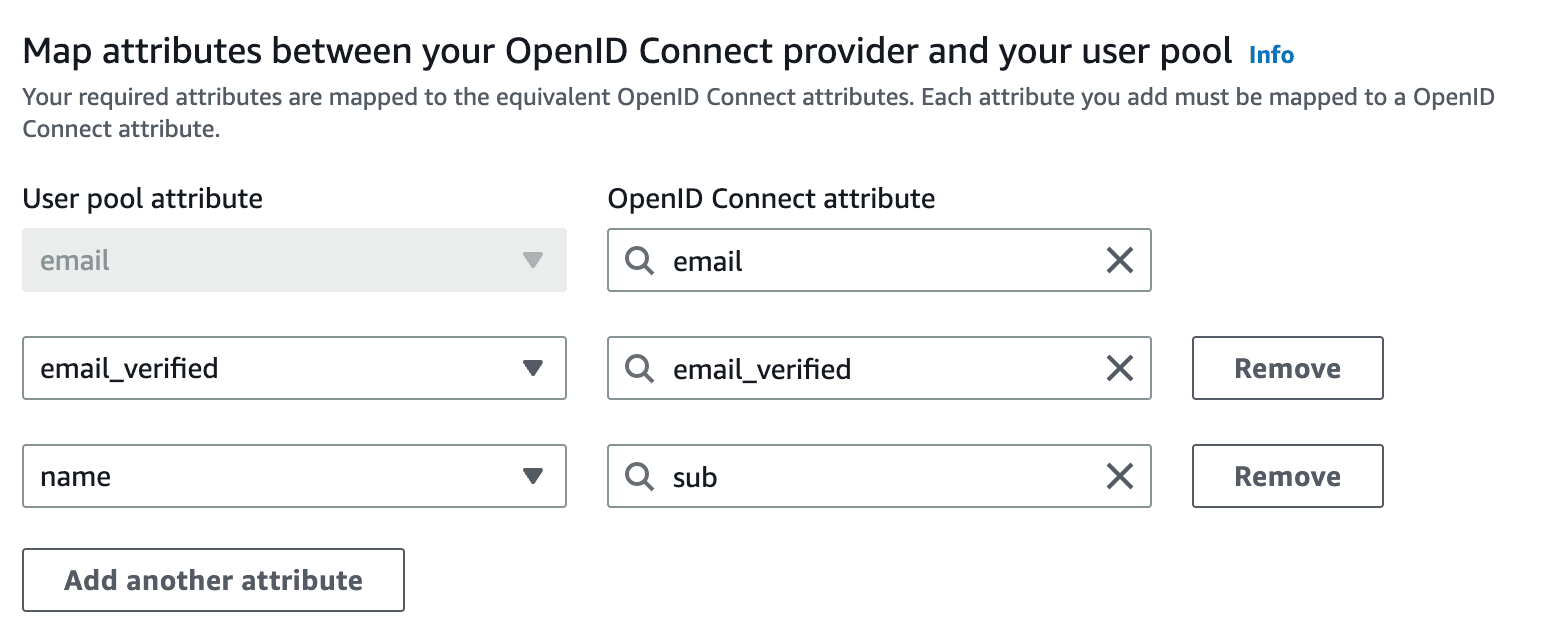Screen dimensions: 1554x630
Task: Click Add another attribute
Action: [213, 580]
